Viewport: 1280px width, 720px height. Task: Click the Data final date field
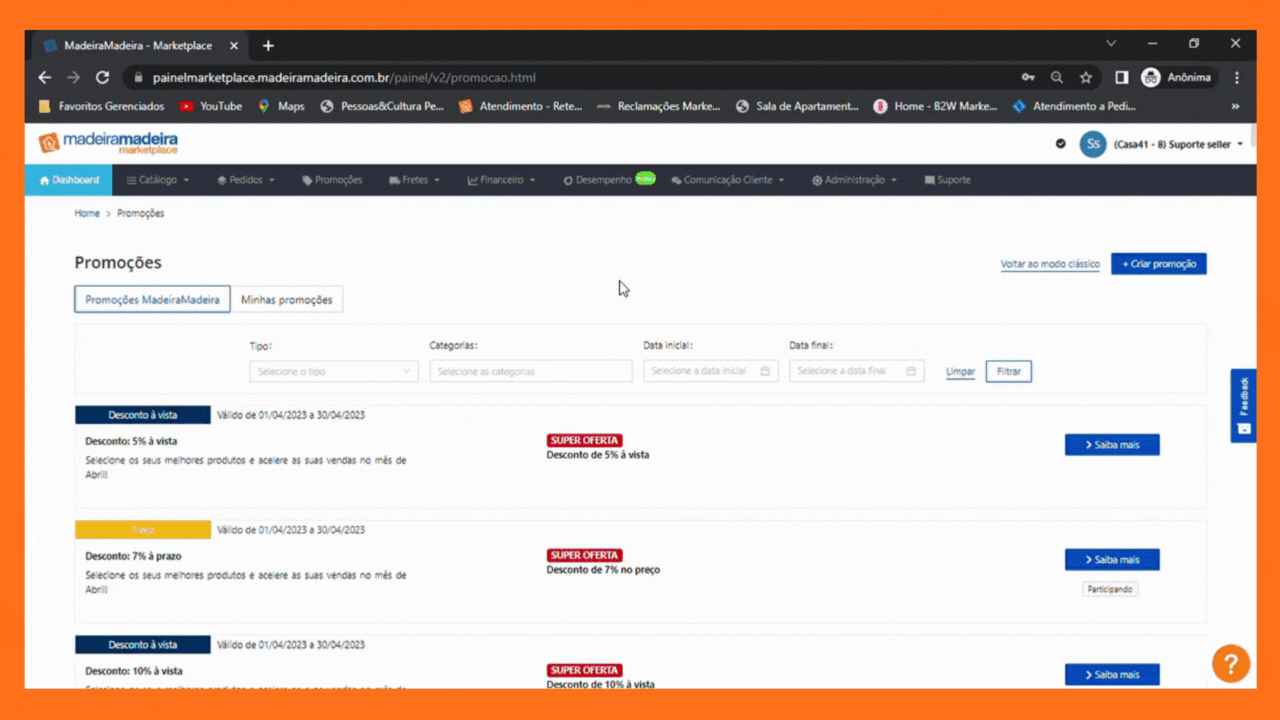pos(857,371)
